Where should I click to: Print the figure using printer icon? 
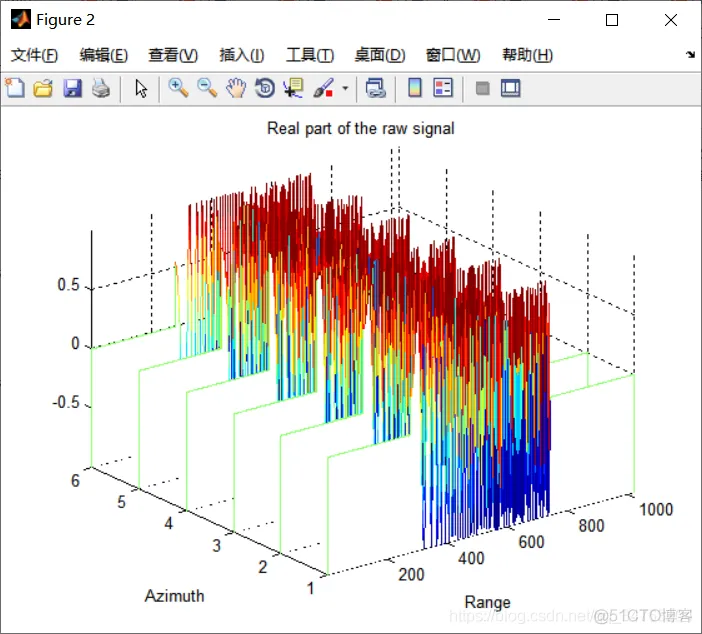tap(101, 88)
